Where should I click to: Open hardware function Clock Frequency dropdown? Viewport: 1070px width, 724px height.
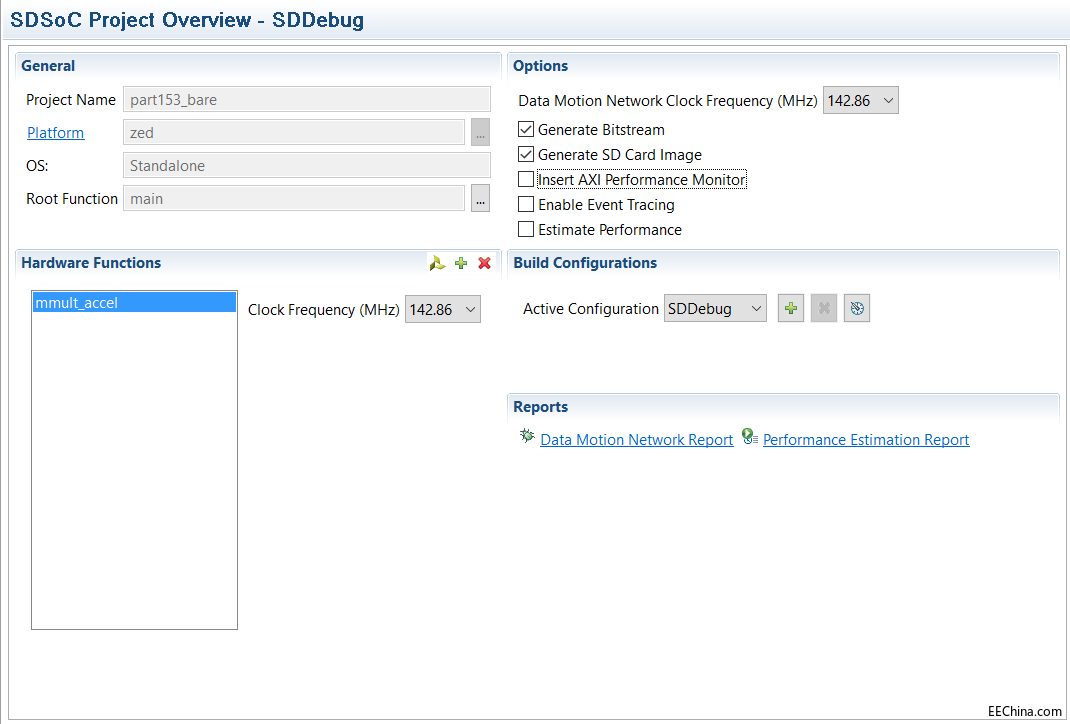pos(443,310)
